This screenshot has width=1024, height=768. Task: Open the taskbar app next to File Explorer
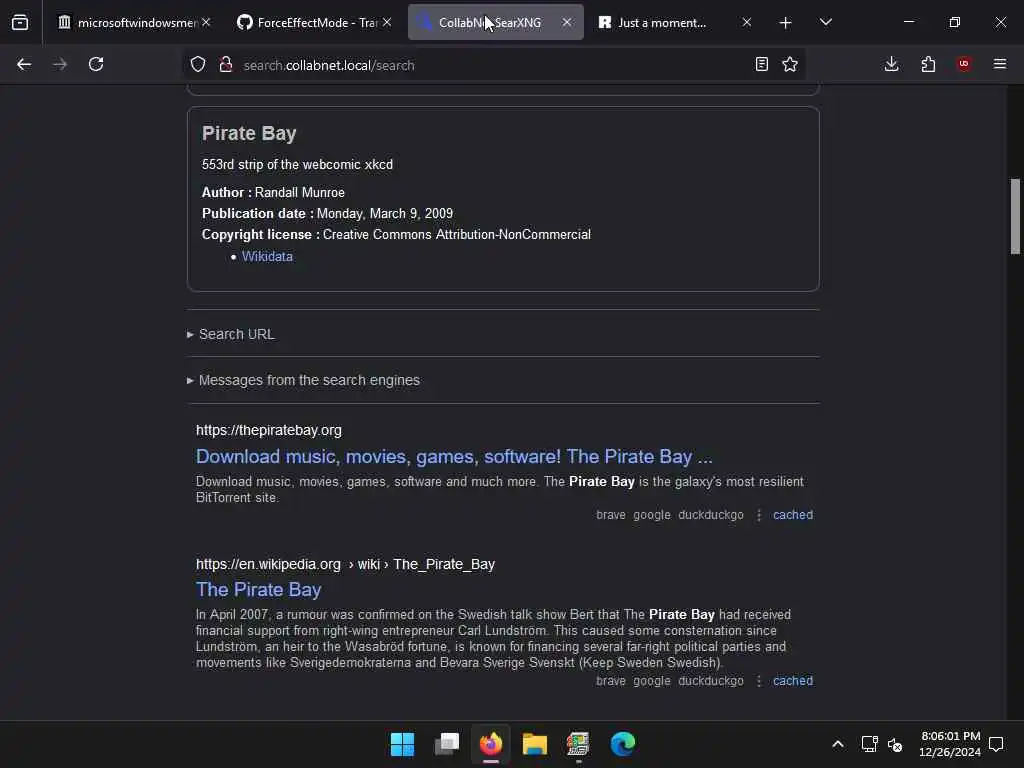click(579, 744)
